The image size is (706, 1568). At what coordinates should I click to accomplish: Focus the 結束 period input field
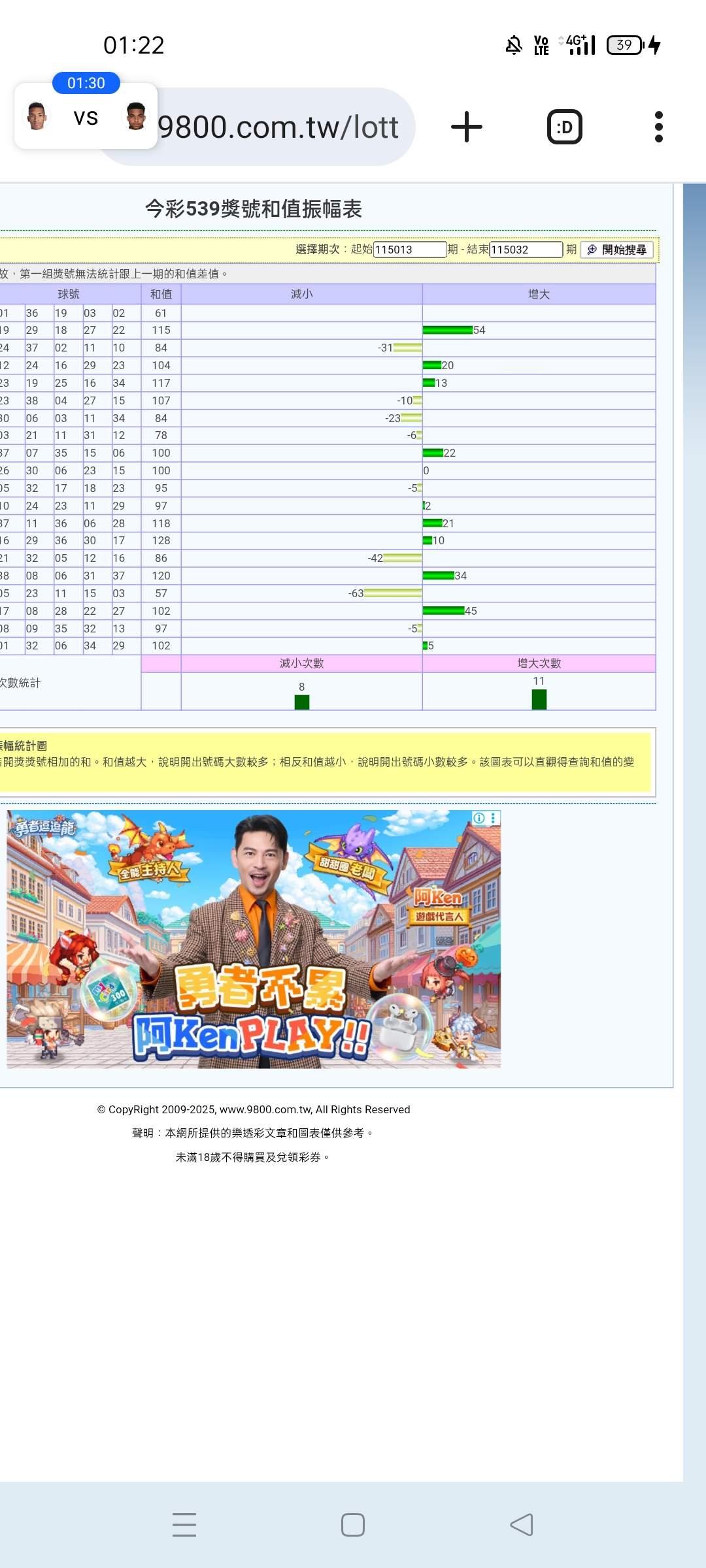[526, 250]
